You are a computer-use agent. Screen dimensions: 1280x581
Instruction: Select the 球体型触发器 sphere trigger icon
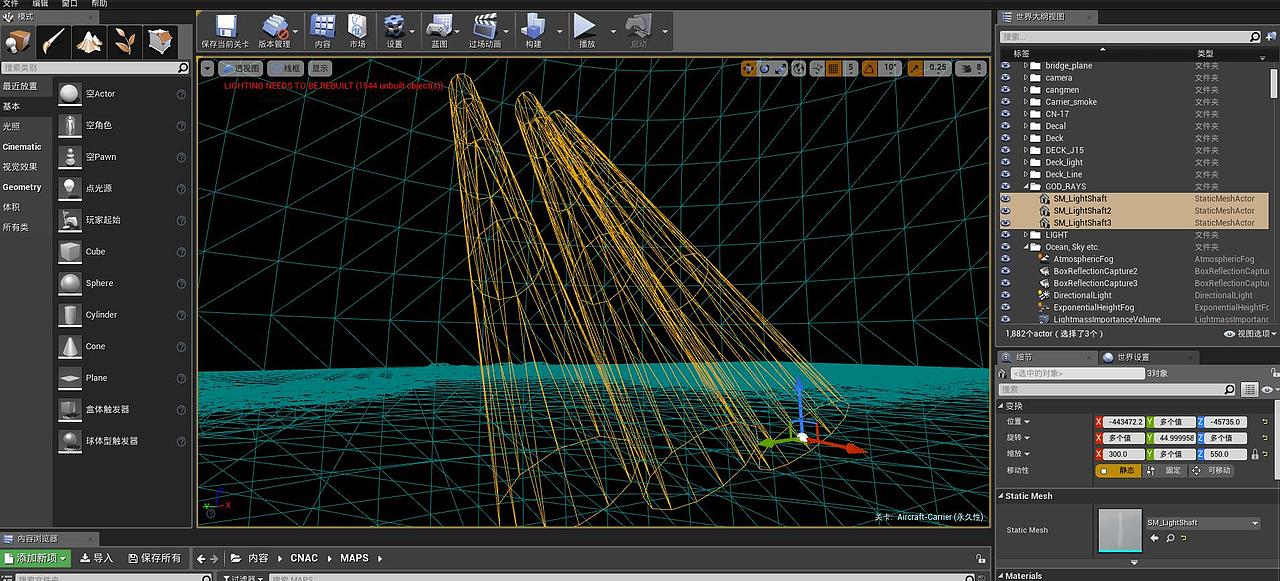coord(70,441)
